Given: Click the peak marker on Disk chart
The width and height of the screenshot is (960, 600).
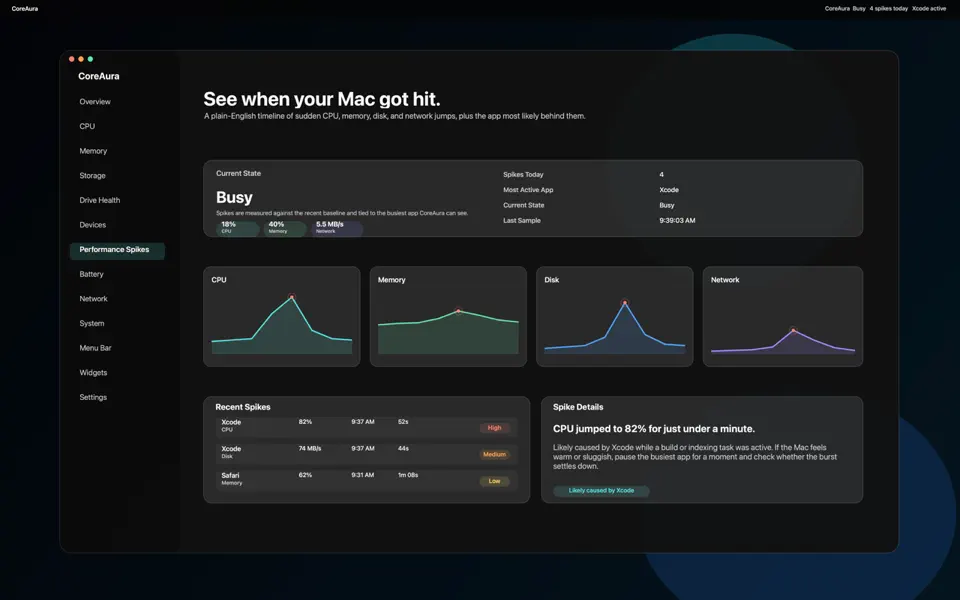Looking at the screenshot, I should (x=625, y=302).
